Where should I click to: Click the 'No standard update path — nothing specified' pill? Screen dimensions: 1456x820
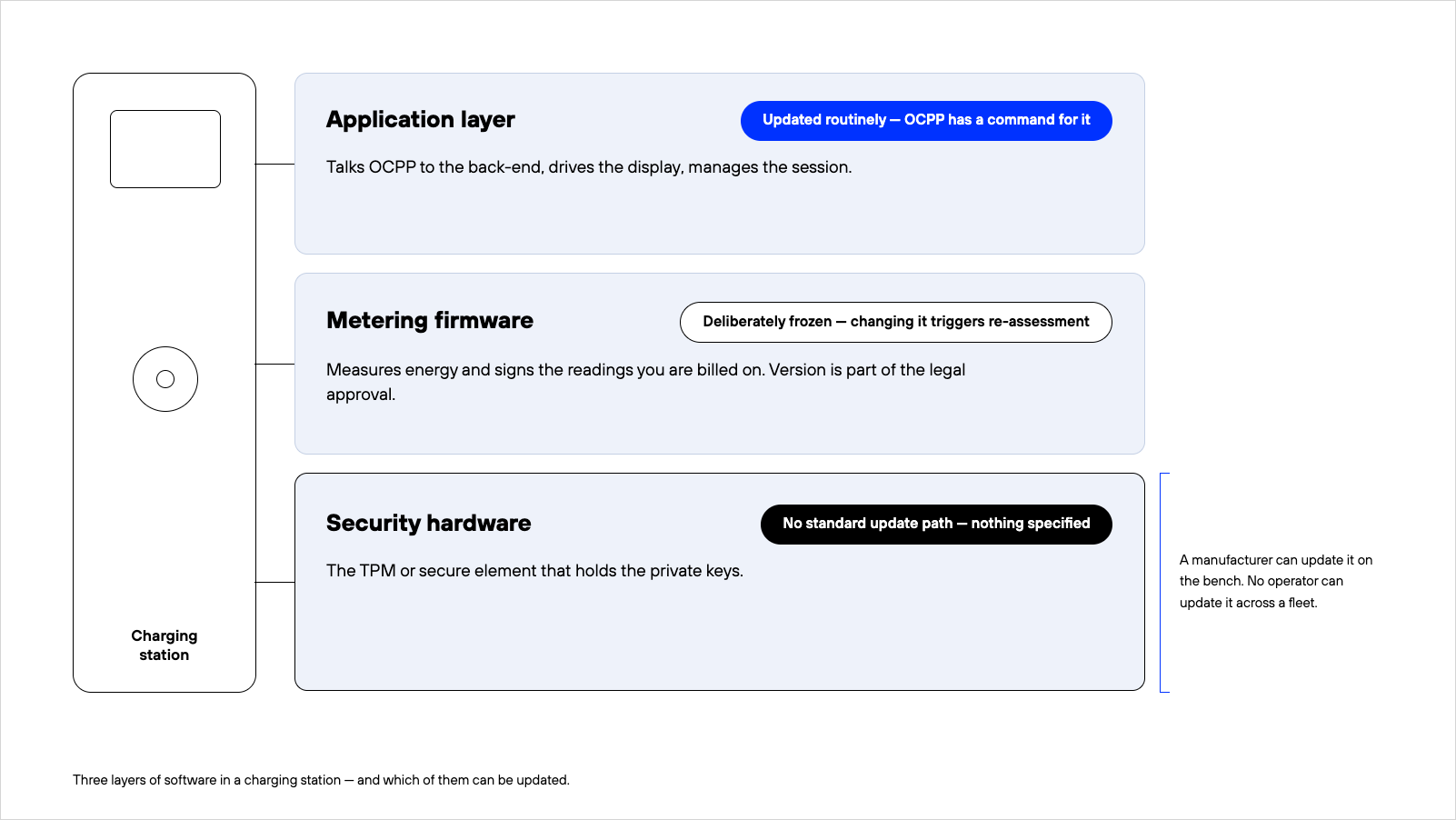coord(936,525)
